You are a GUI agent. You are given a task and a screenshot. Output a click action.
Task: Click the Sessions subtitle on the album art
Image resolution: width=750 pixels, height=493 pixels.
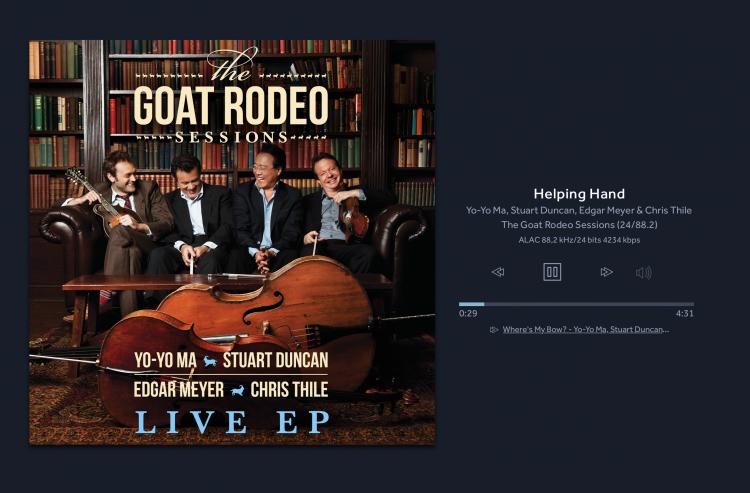(x=231, y=138)
